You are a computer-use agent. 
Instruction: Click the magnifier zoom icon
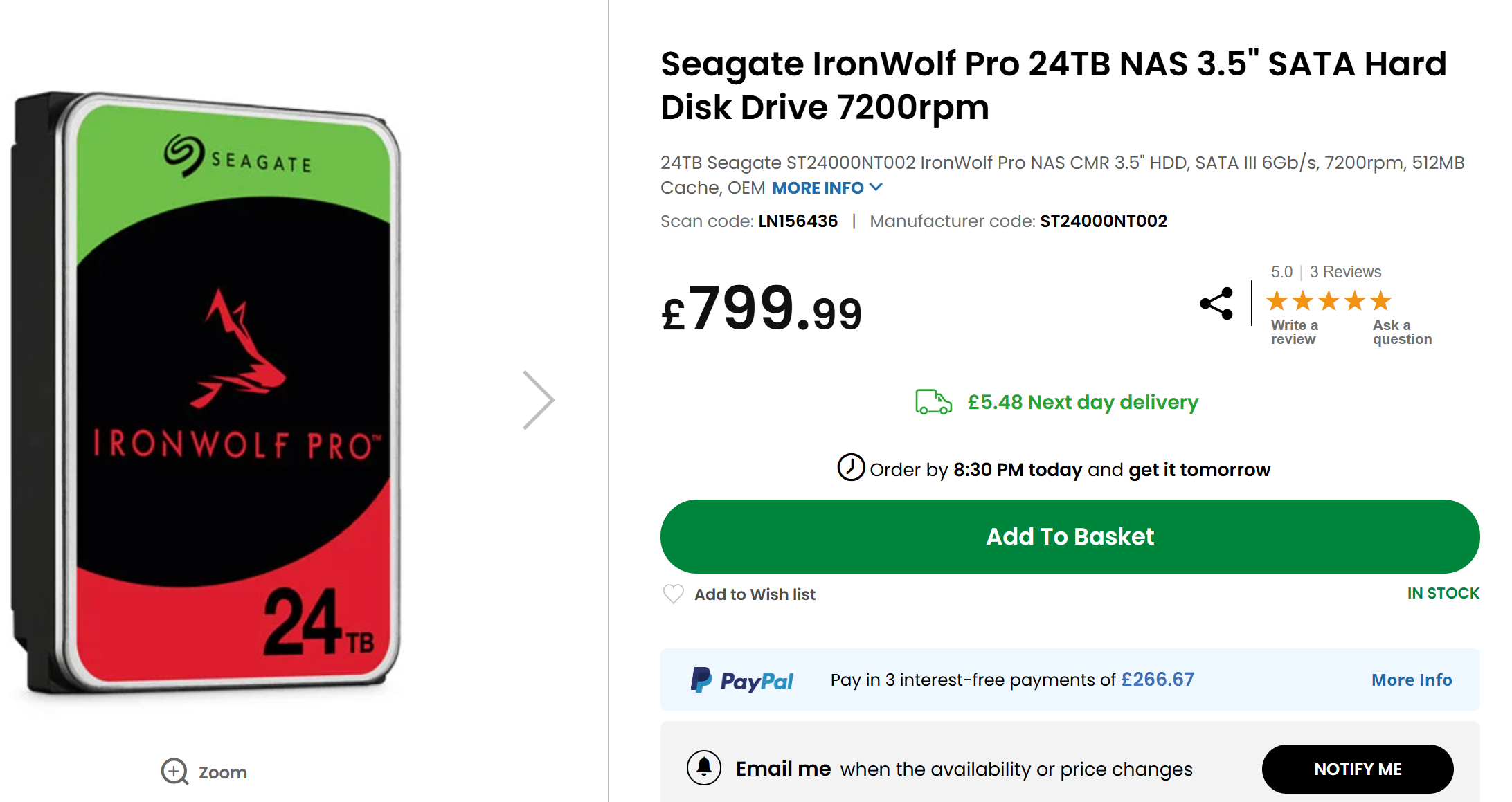pos(174,772)
